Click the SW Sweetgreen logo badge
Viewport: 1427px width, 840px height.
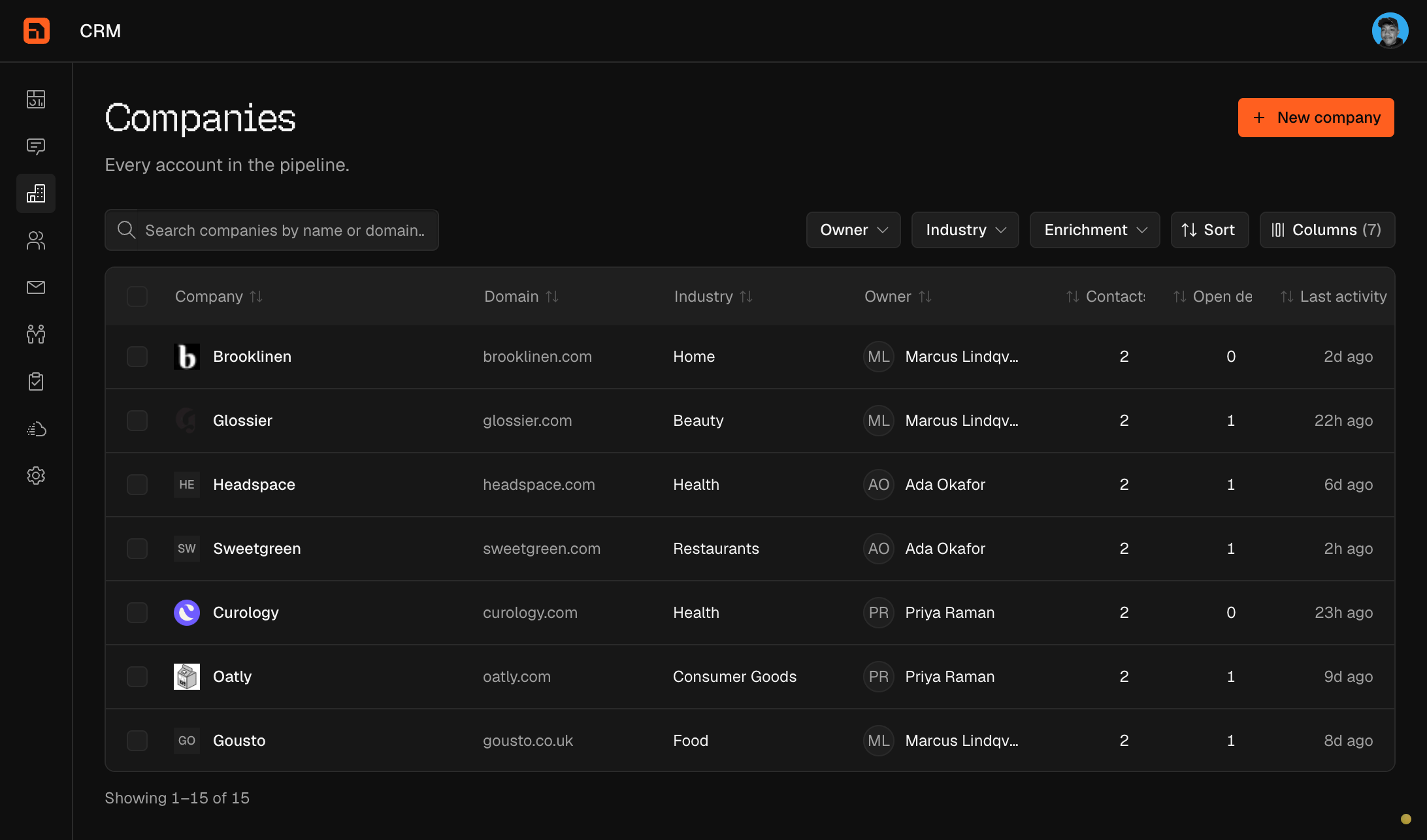coord(187,549)
